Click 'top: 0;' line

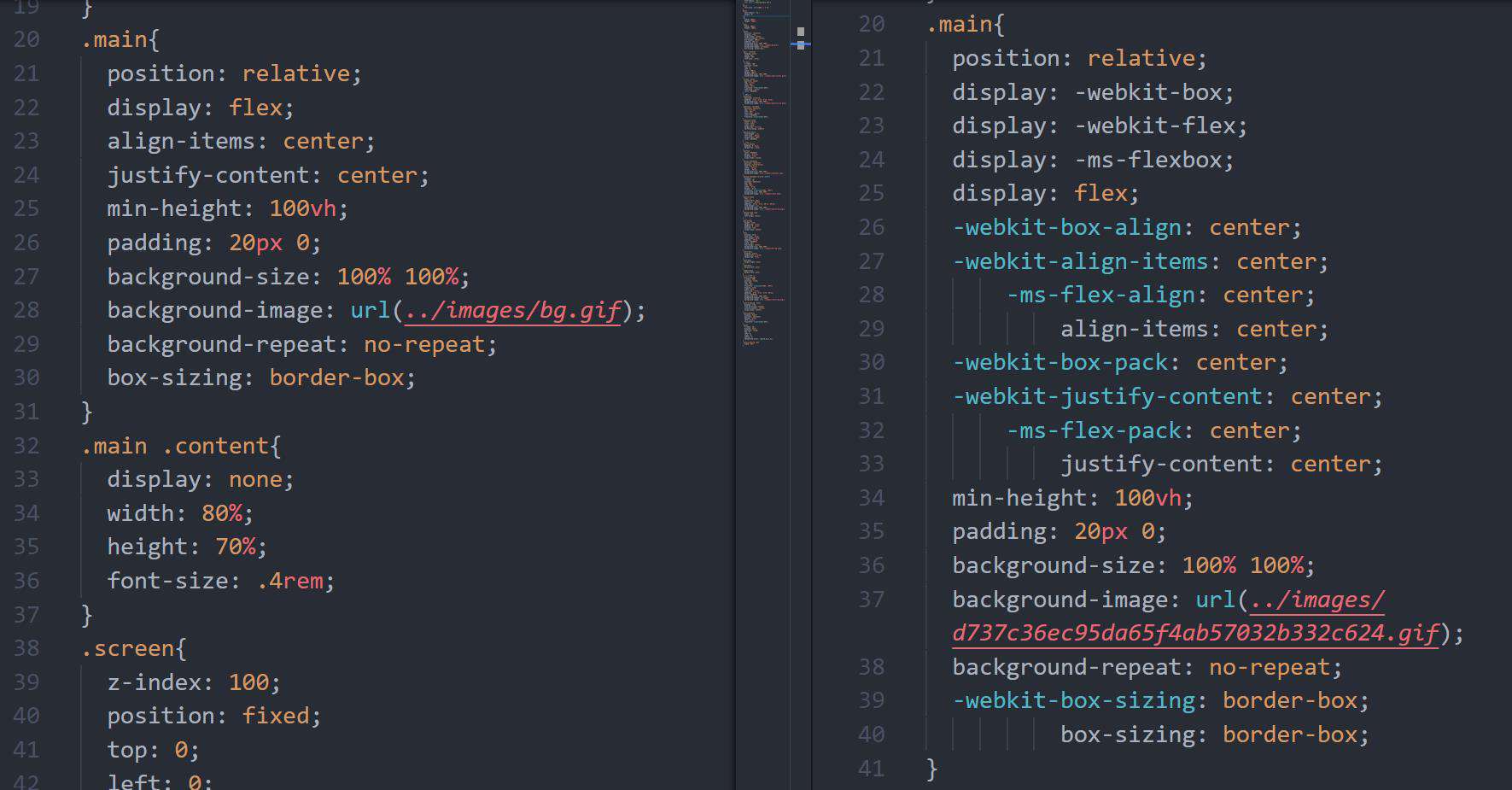click(154, 750)
